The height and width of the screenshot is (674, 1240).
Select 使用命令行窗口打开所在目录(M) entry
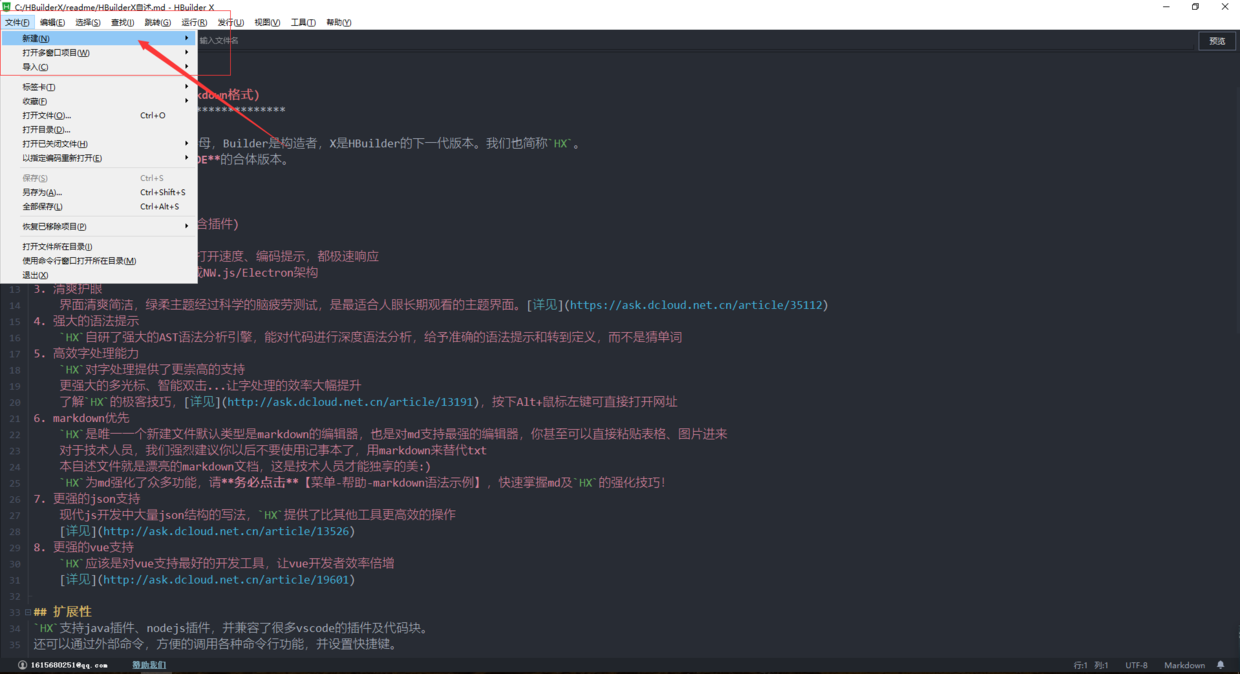pyautogui.click(x=99, y=260)
